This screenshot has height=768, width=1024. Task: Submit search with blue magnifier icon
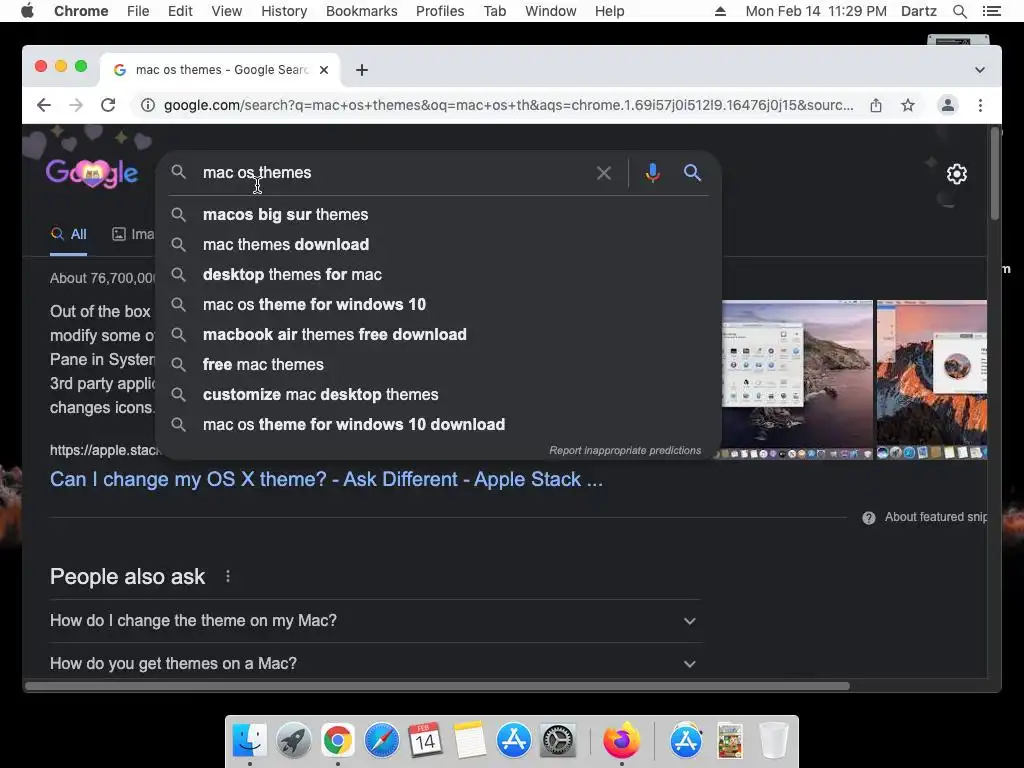[x=692, y=173]
